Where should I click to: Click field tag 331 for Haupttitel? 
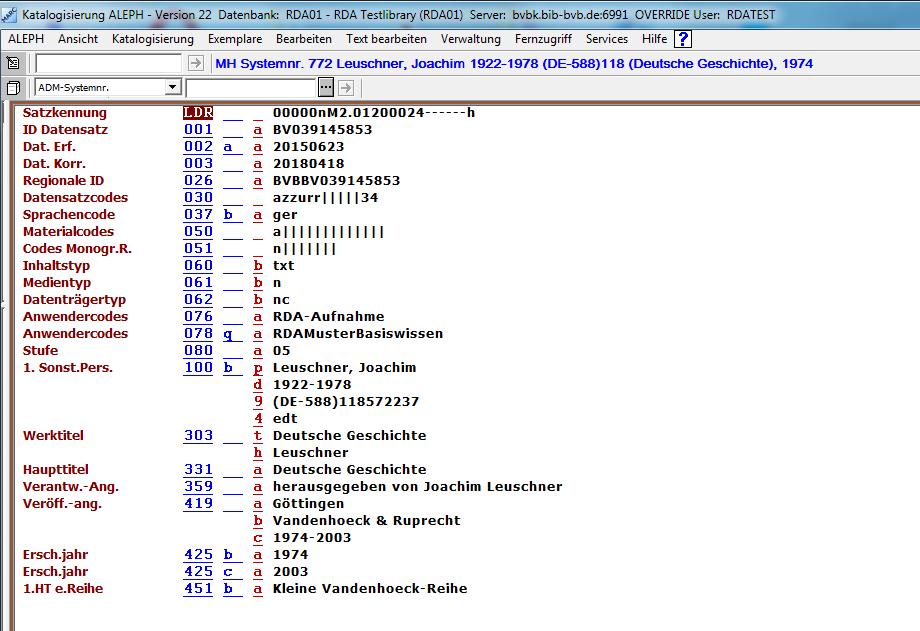coord(198,470)
